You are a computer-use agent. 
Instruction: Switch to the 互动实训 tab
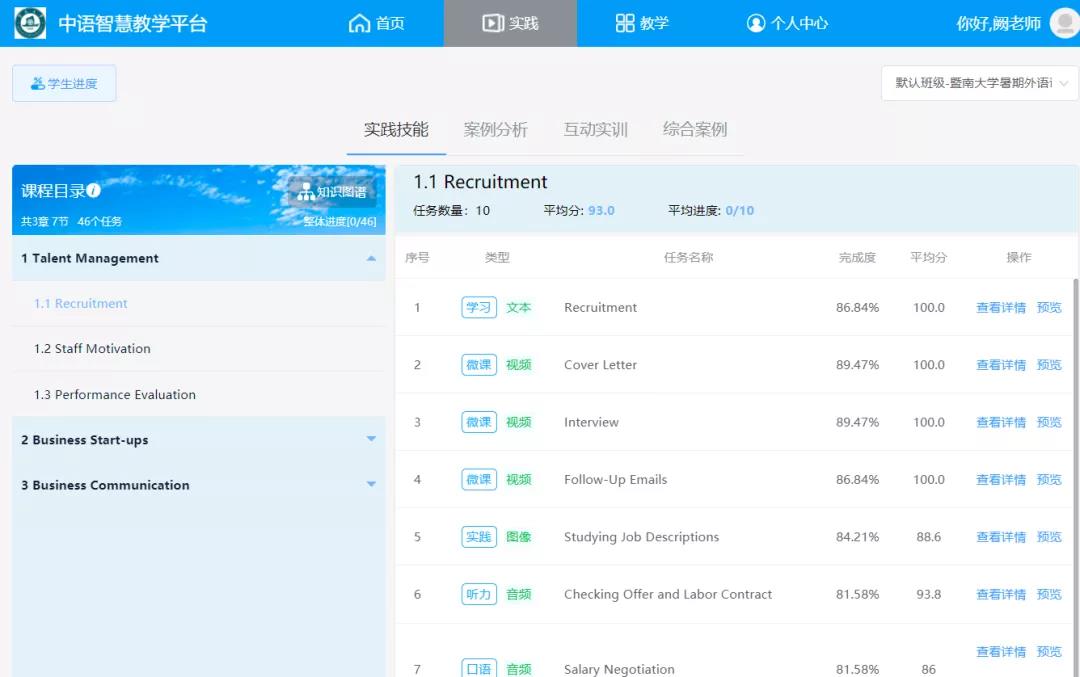(595, 130)
